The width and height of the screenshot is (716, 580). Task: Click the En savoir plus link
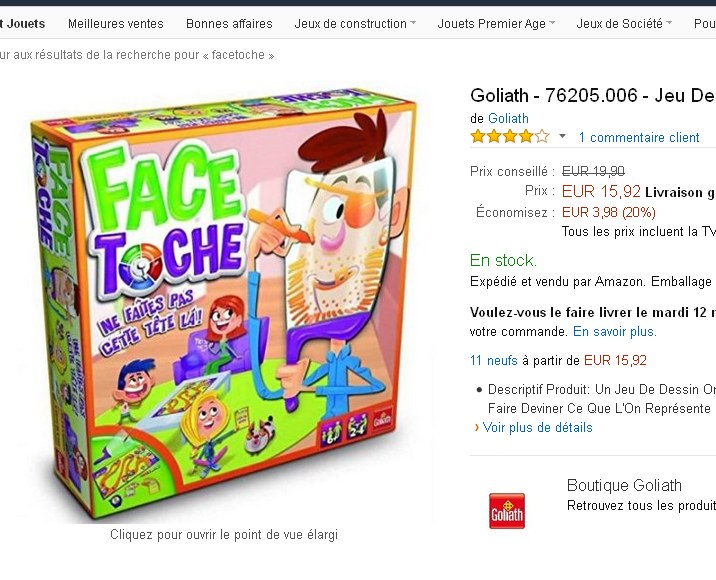pos(615,331)
